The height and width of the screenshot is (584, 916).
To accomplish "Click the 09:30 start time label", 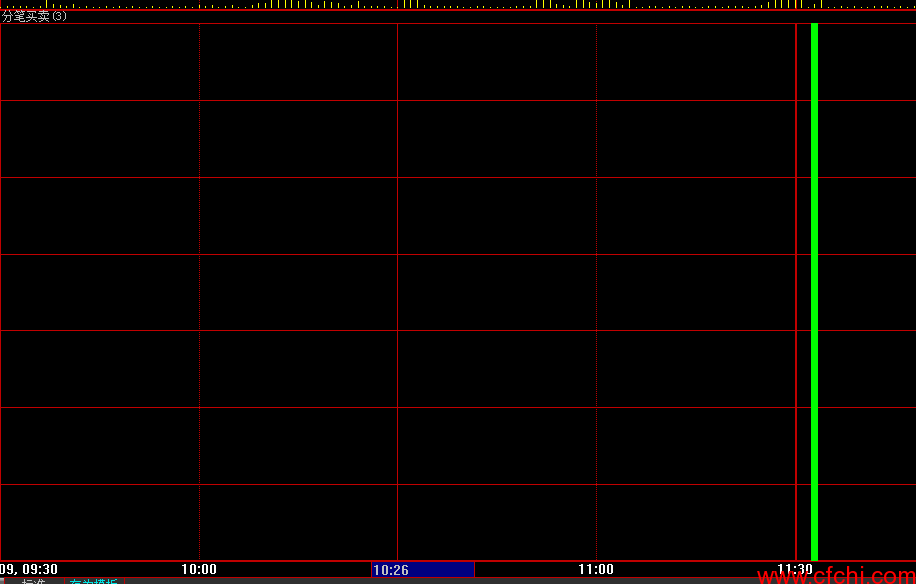I will coord(29,569).
